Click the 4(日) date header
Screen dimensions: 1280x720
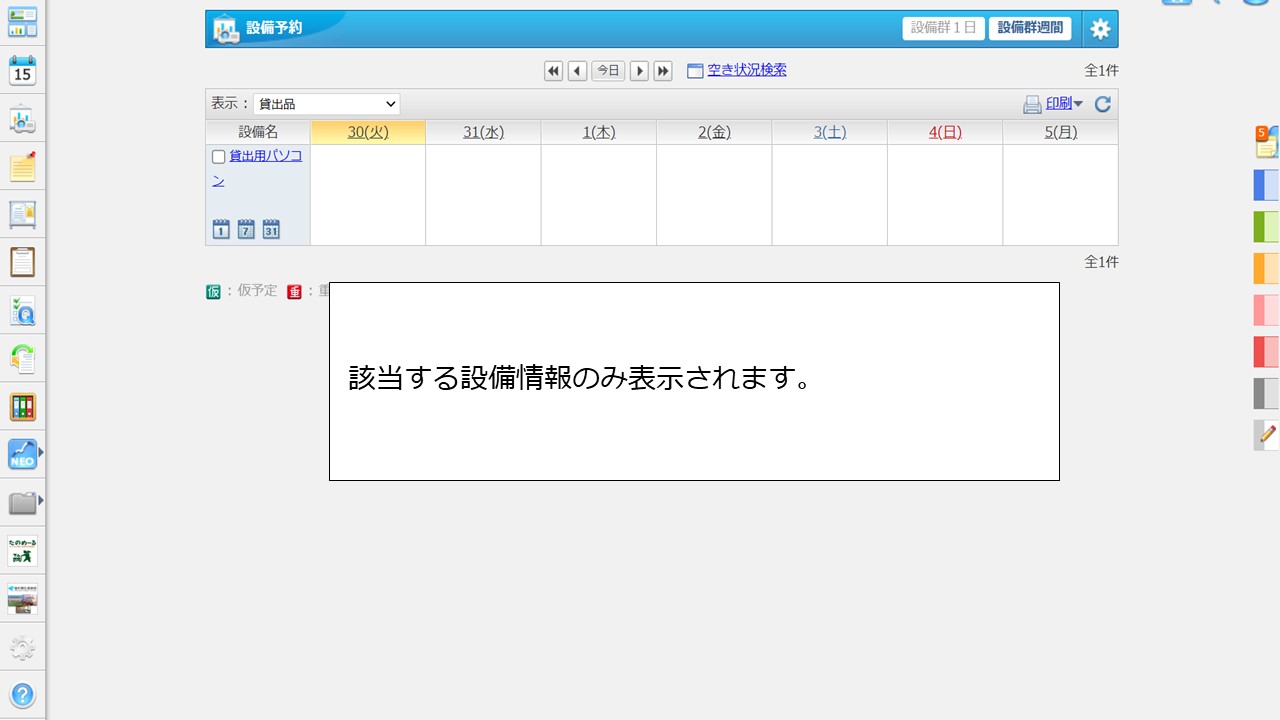[x=945, y=132]
